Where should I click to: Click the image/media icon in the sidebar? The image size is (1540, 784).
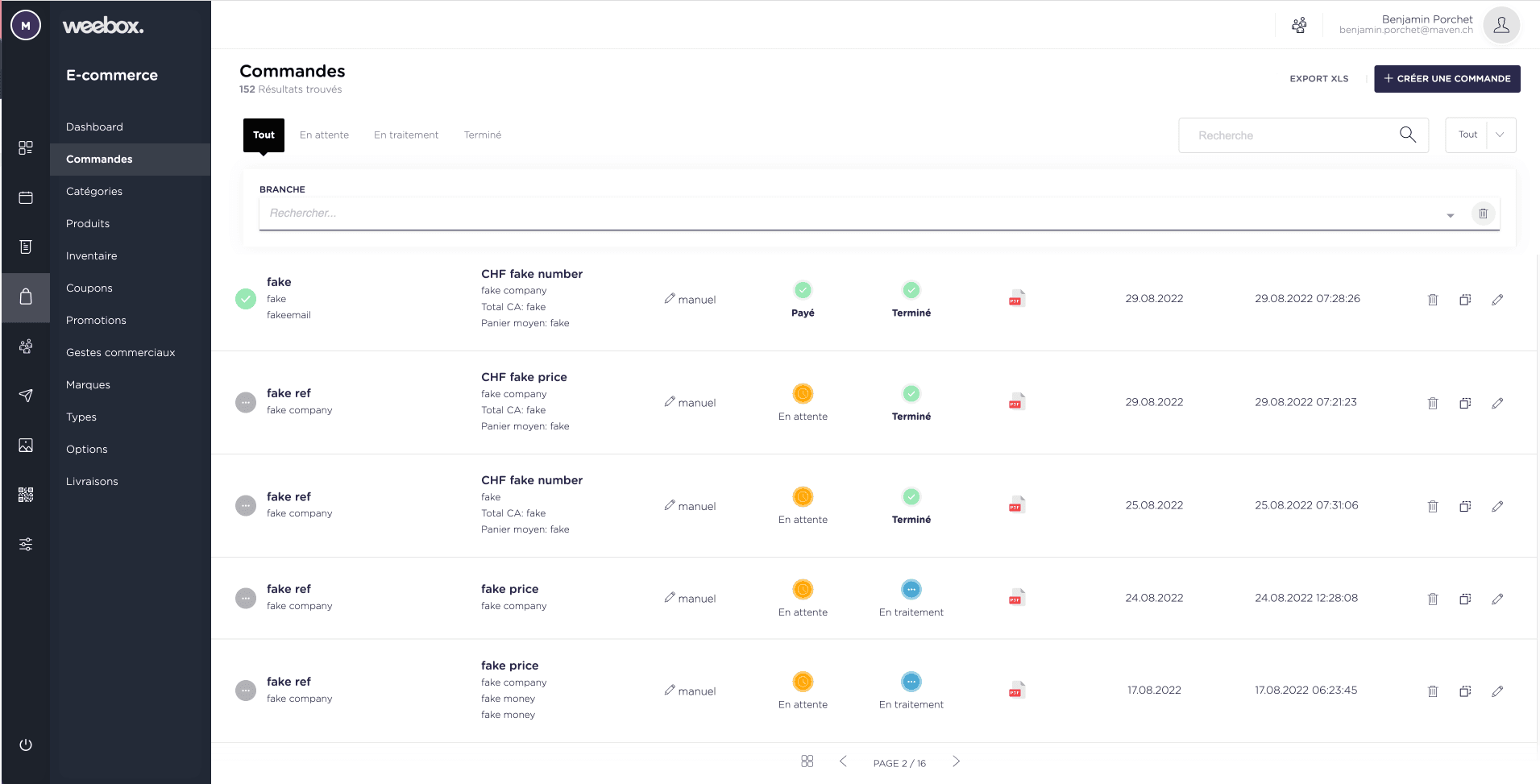point(26,445)
